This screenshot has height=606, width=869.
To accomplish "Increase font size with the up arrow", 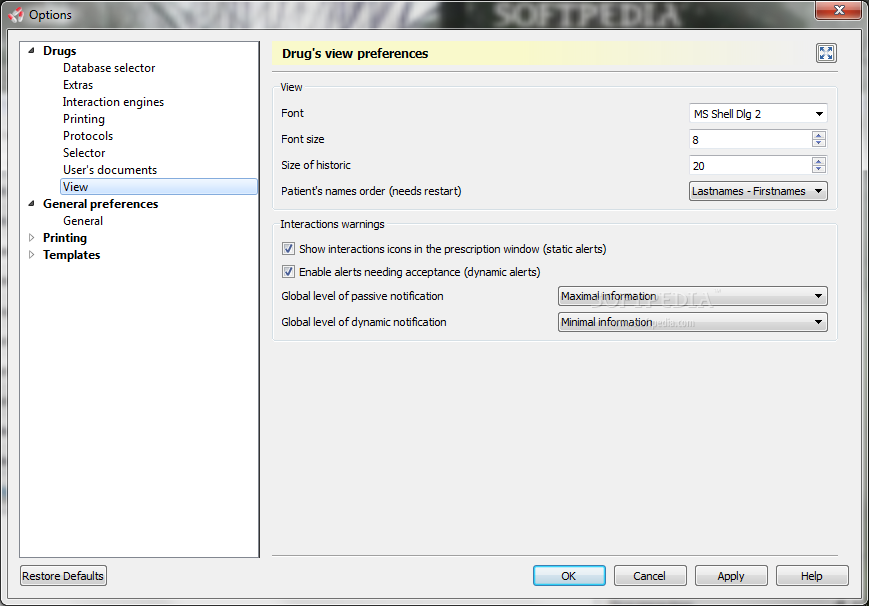I will (x=819, y=135).
